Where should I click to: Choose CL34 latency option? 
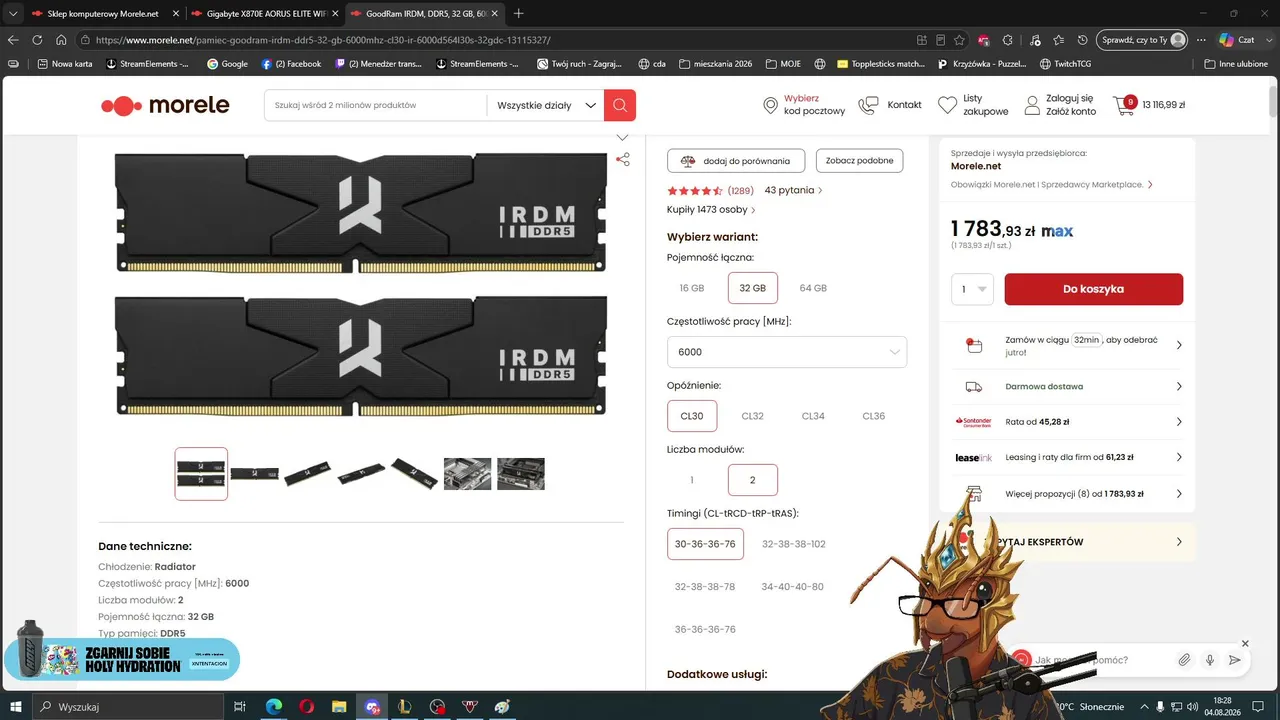click(813, 416)
